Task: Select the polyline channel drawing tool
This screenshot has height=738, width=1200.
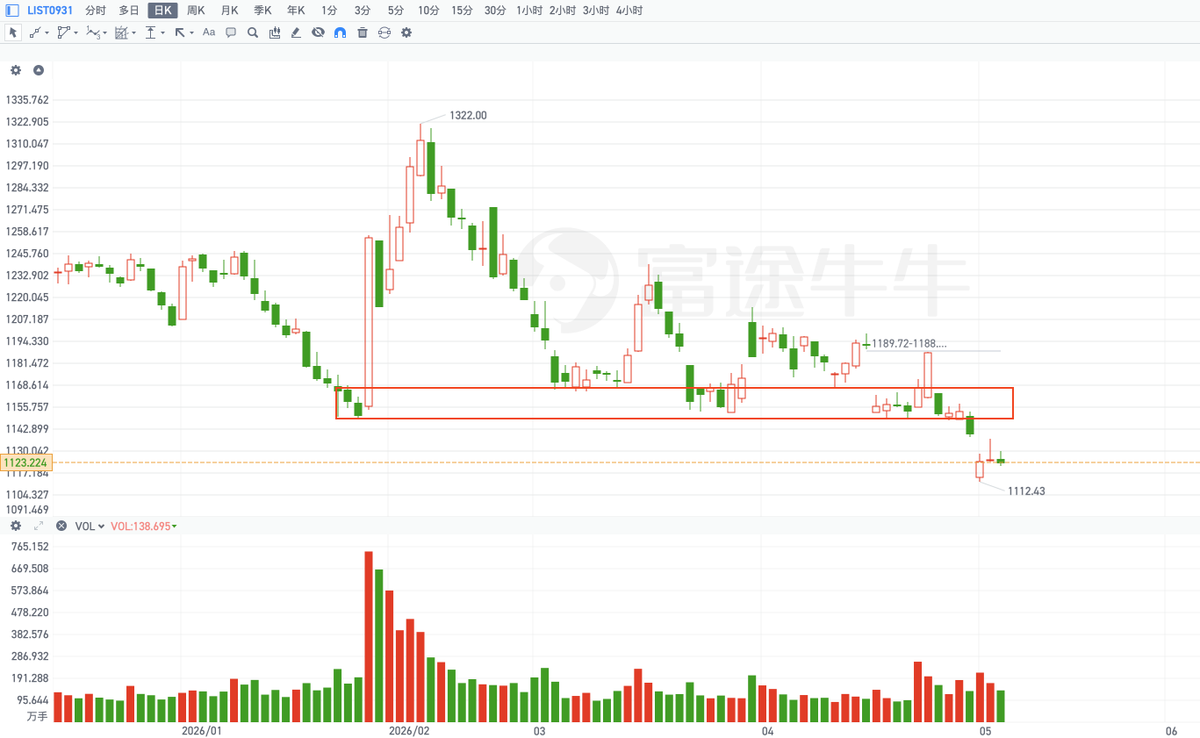Action: [63, 32]
